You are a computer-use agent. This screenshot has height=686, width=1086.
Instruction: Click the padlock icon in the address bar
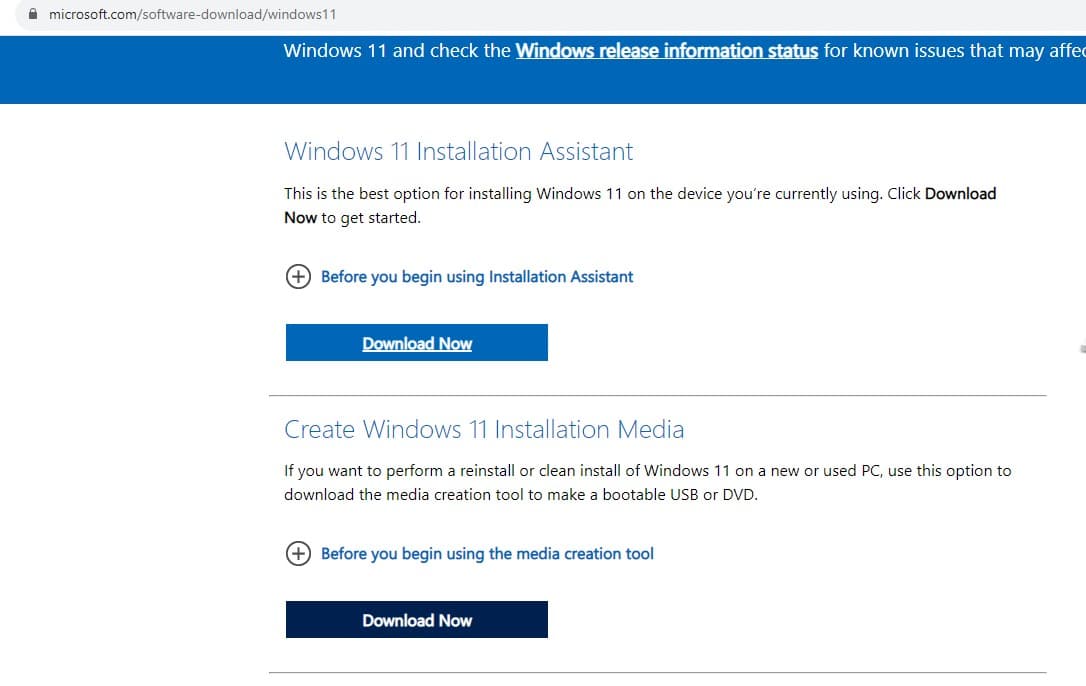pyautogui.click(x=35, y=15)
